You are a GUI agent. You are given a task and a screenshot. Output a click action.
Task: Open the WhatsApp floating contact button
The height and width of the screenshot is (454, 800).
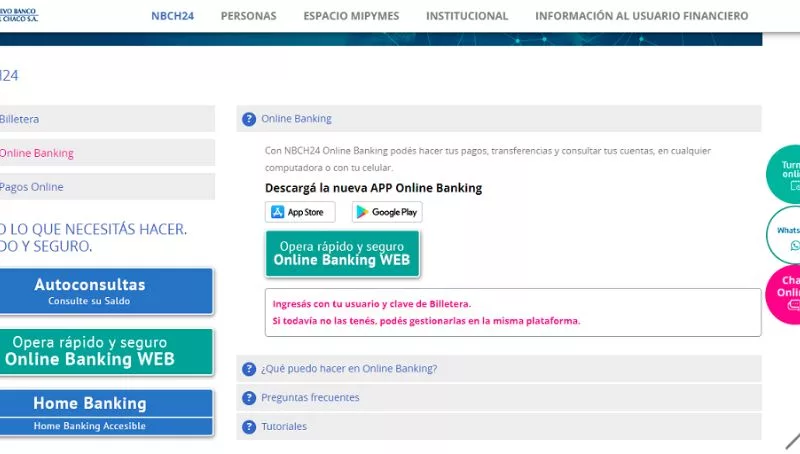coord(785,237)
